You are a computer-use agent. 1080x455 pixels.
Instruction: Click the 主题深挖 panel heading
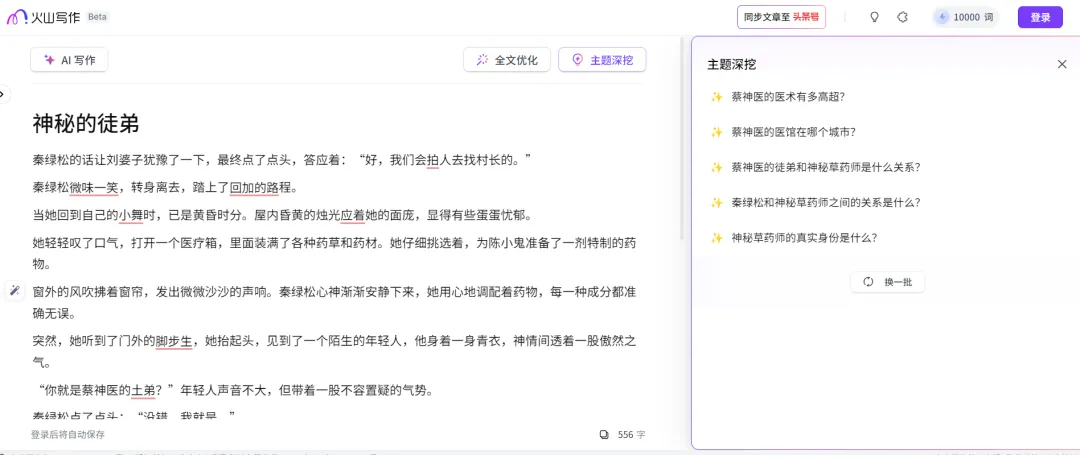click(x=731, y=64)
